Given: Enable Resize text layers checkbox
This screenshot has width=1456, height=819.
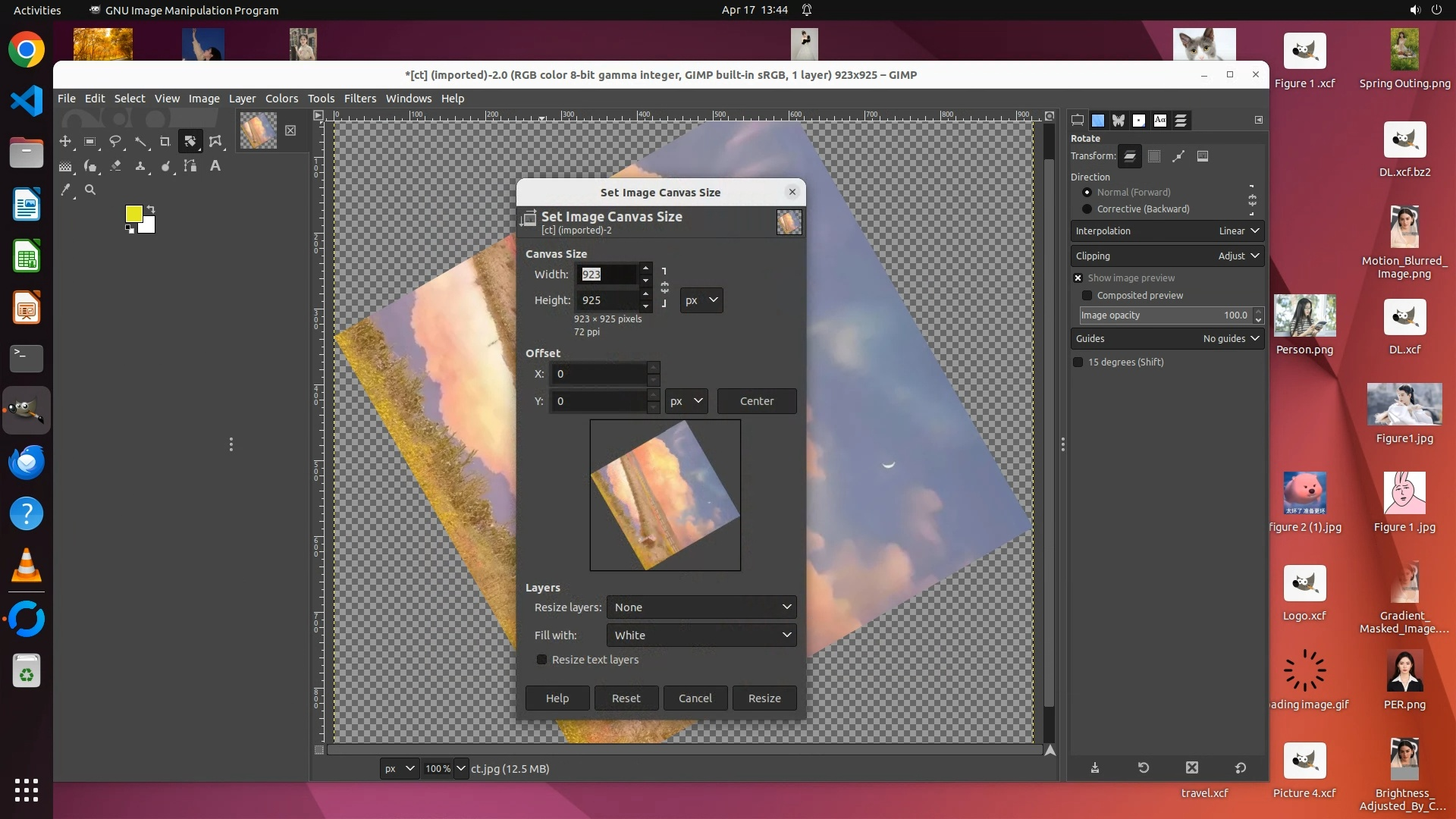Looking at the screenshot, I should [541, 660].
